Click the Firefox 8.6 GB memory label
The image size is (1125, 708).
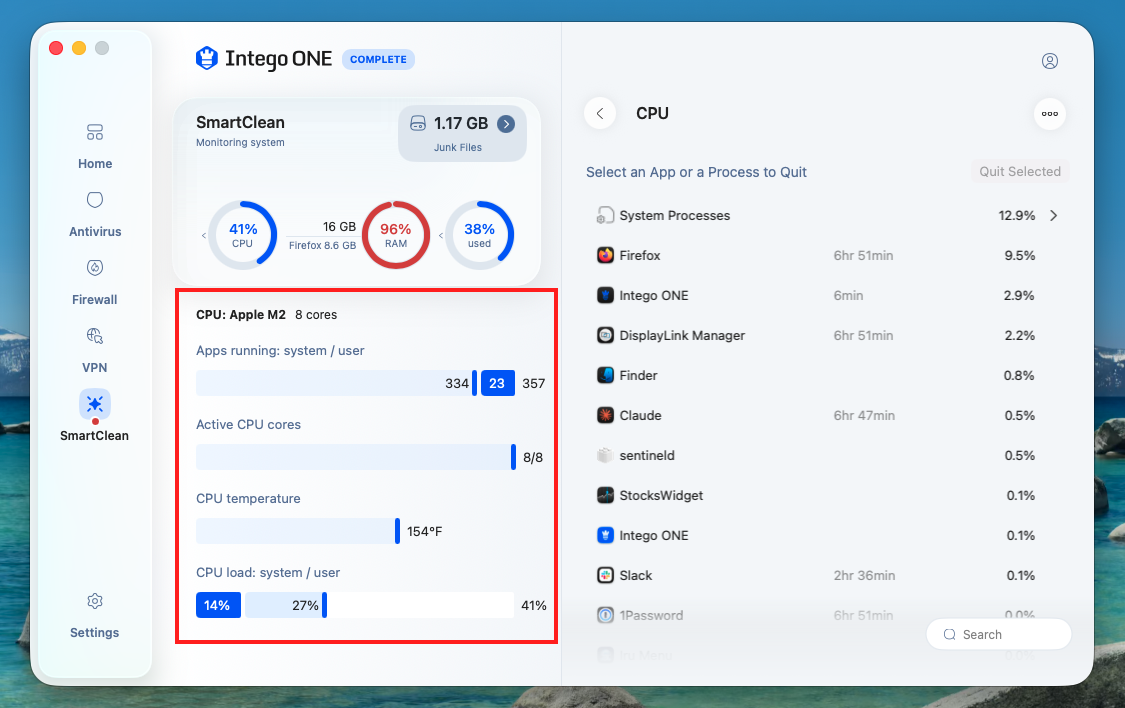pyautogui.click(x=322, y=245)
